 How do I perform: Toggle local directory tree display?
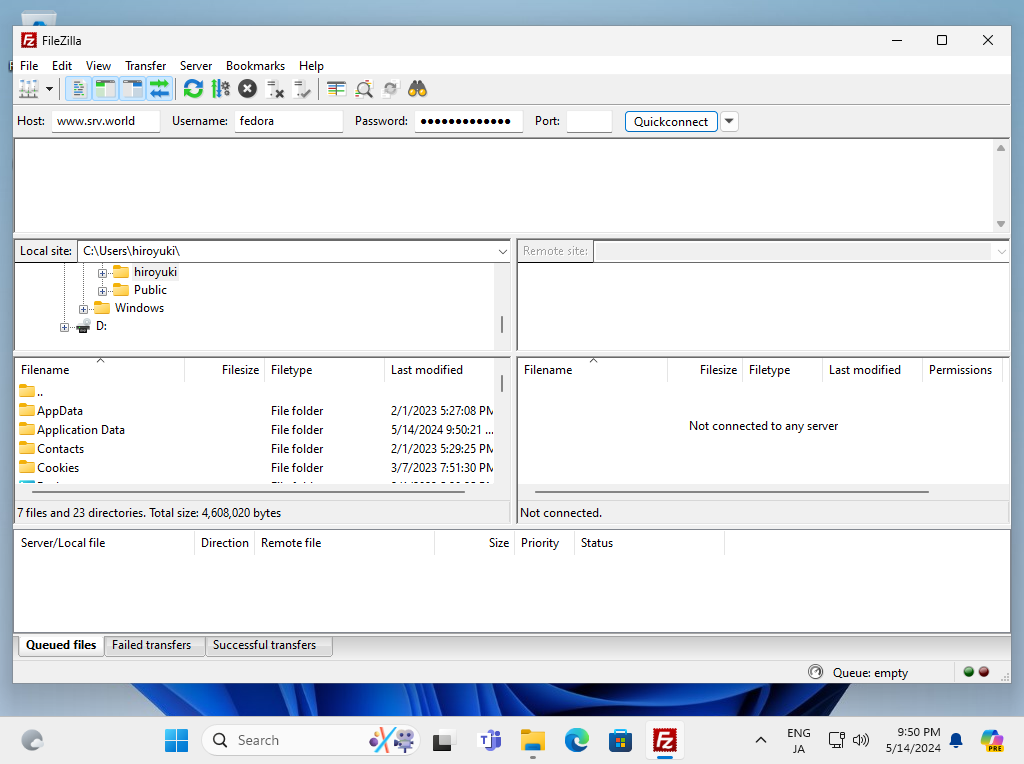[105, 89]
